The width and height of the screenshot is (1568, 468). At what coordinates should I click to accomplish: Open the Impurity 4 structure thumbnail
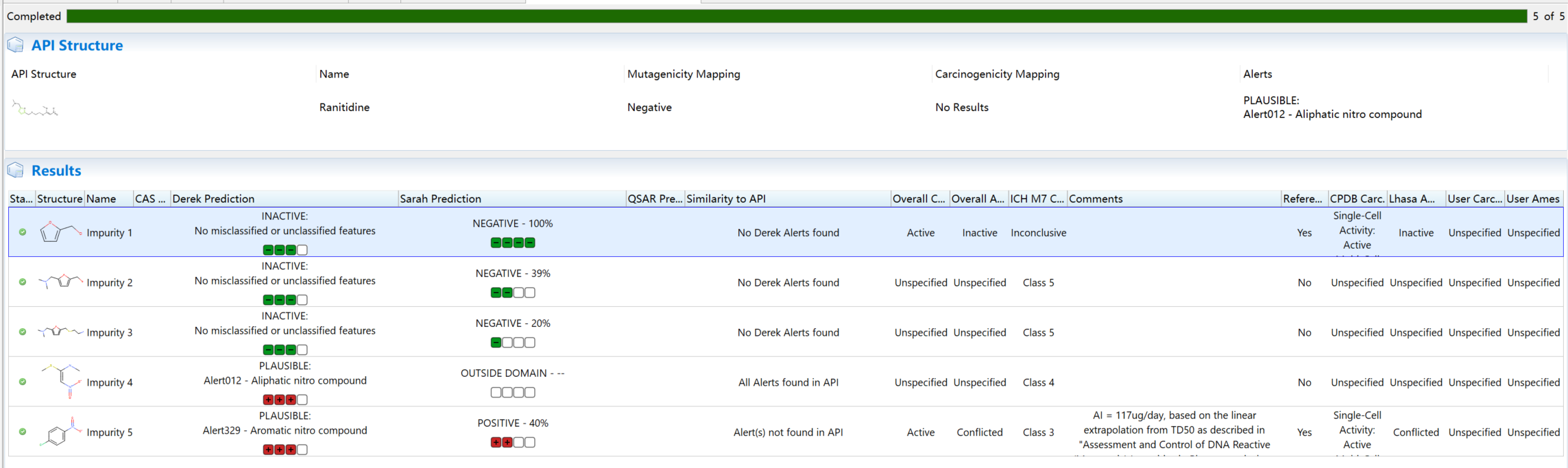60,381
